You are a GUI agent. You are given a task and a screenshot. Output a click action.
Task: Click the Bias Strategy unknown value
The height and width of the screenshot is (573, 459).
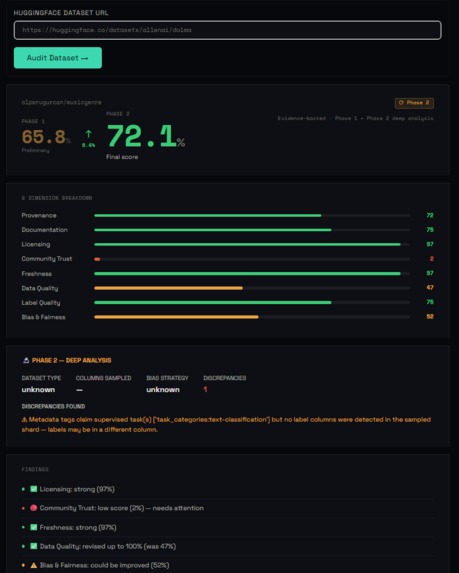tap(163, 390)
